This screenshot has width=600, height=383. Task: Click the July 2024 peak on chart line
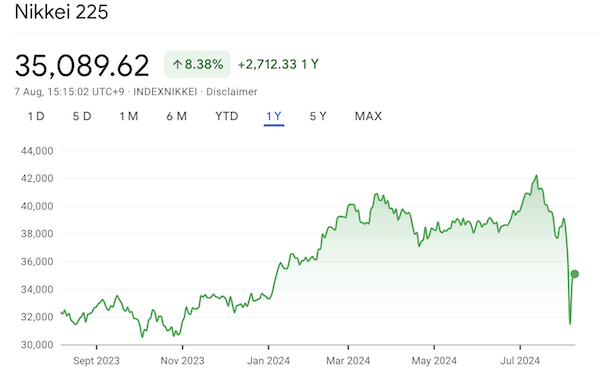[x=536, y=176]
